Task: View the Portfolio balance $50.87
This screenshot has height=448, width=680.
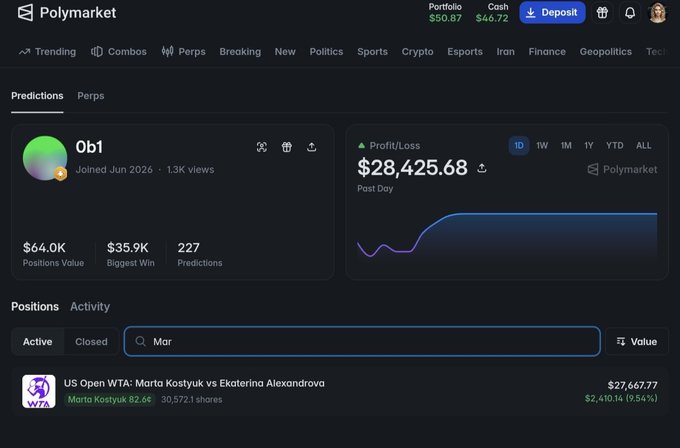Action: pos(445,13)
